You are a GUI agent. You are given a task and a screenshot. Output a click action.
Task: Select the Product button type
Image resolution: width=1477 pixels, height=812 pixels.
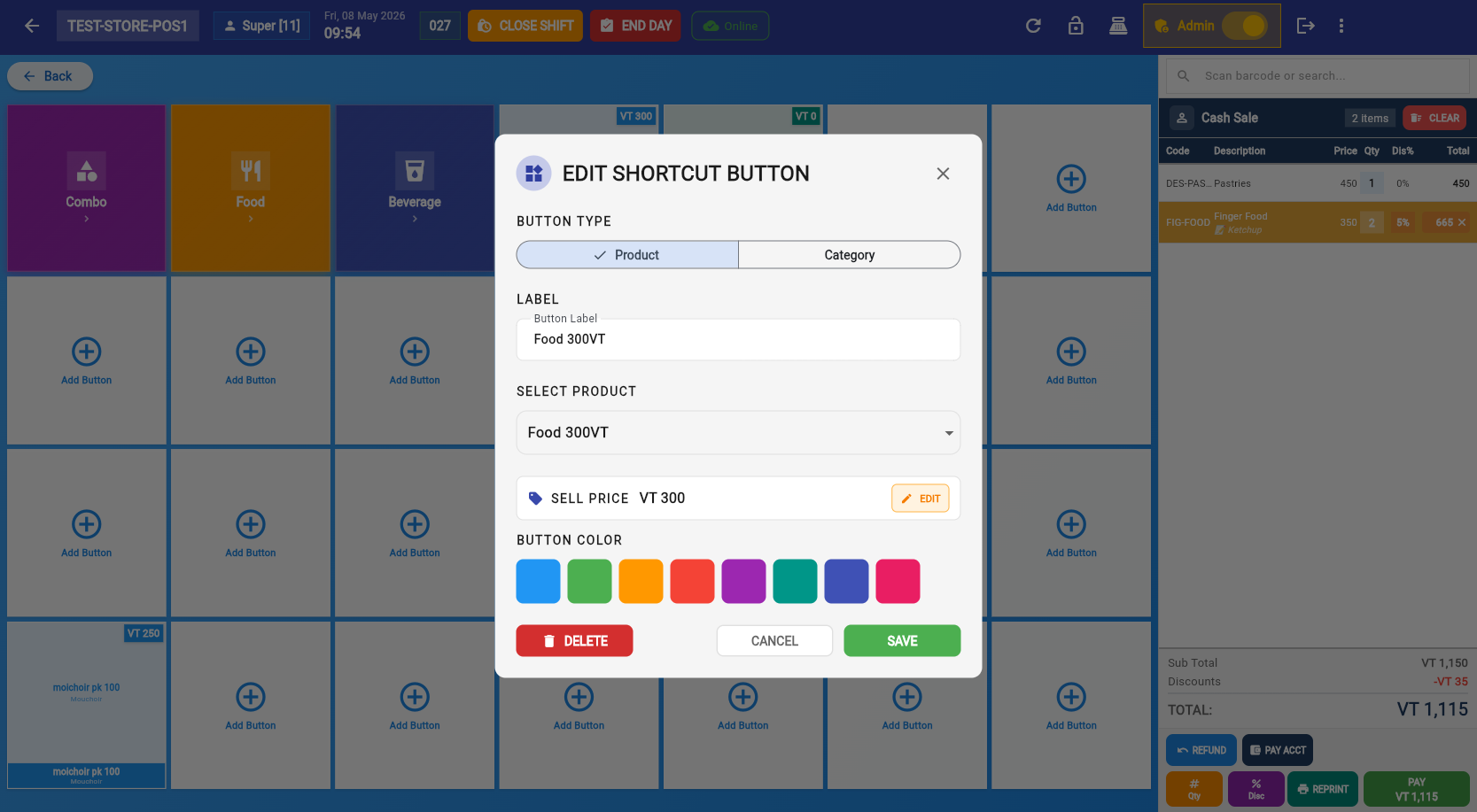point(627,255)
